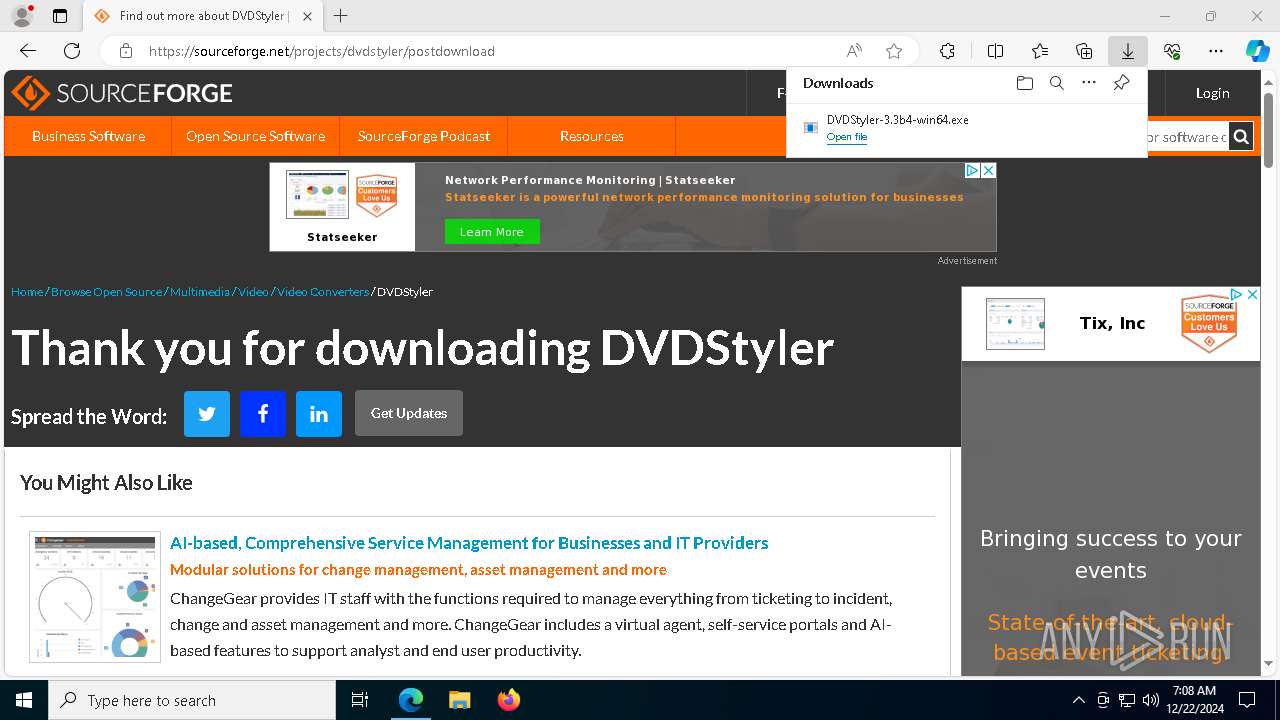Open the browser profile avatar
1280x720 pixels.
coord(21,16)
